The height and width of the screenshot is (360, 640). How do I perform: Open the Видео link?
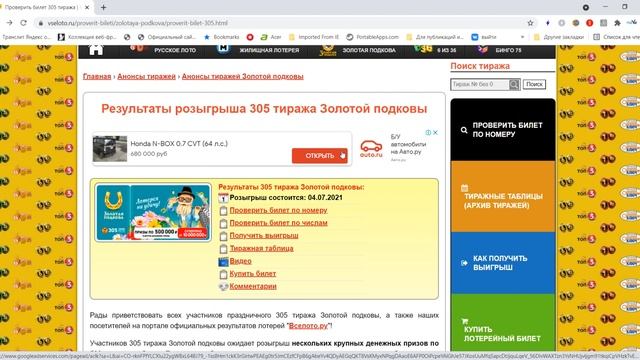(x=240, y=261)
